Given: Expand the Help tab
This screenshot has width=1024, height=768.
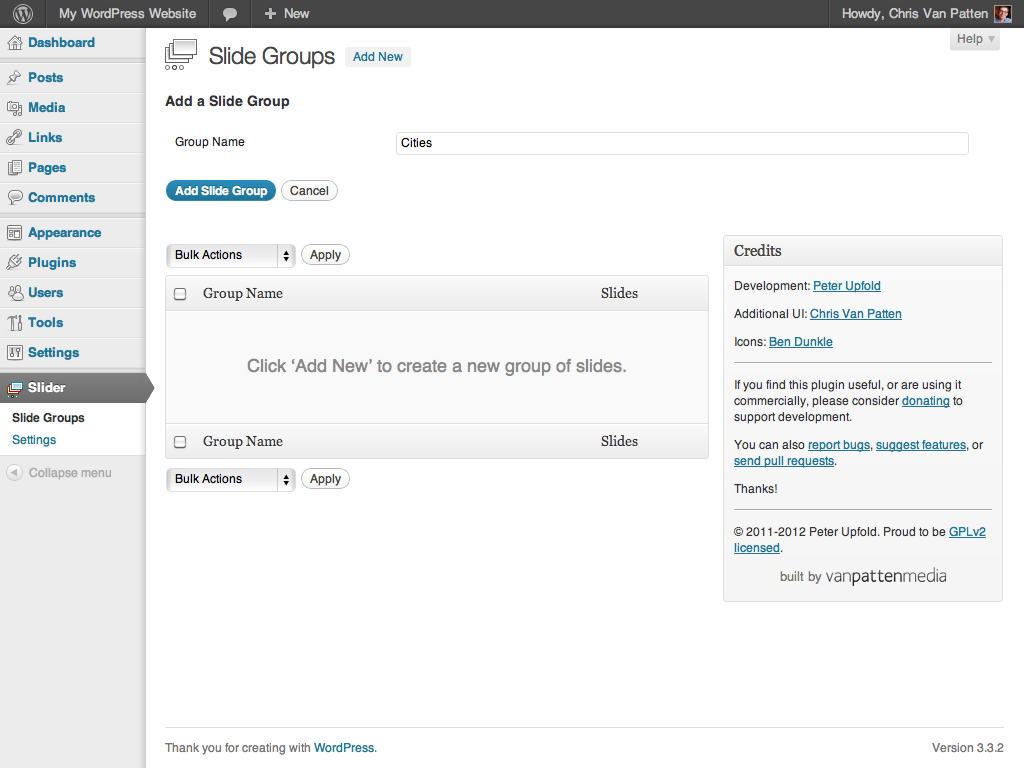Looking at the screenshot, I should click(x=975, y=39).
